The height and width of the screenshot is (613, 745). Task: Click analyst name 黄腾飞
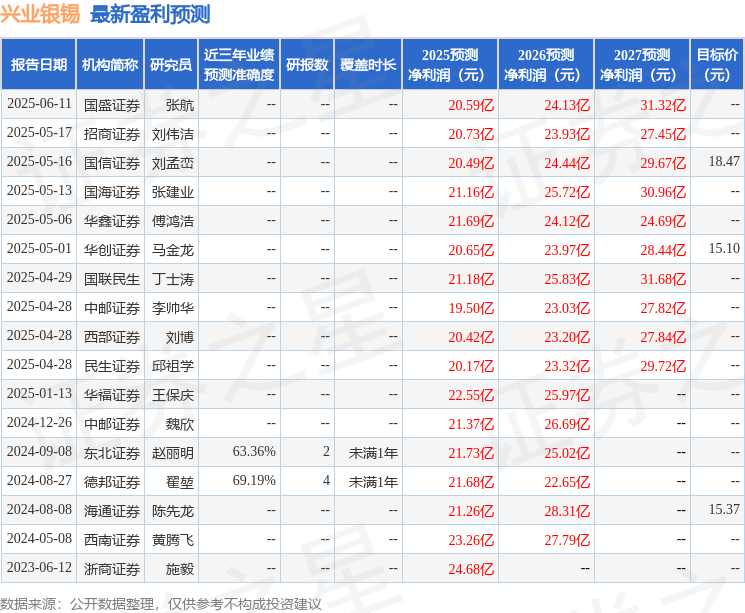[172, 540]
